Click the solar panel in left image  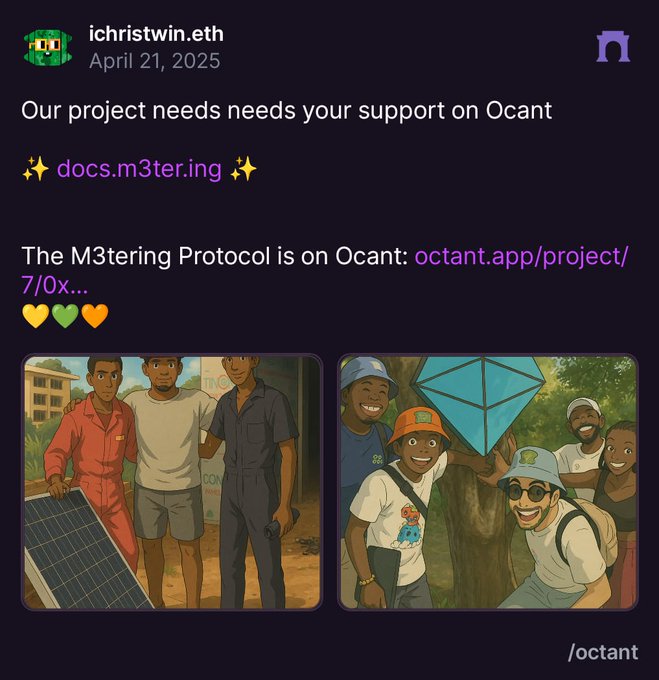(80, 553)
